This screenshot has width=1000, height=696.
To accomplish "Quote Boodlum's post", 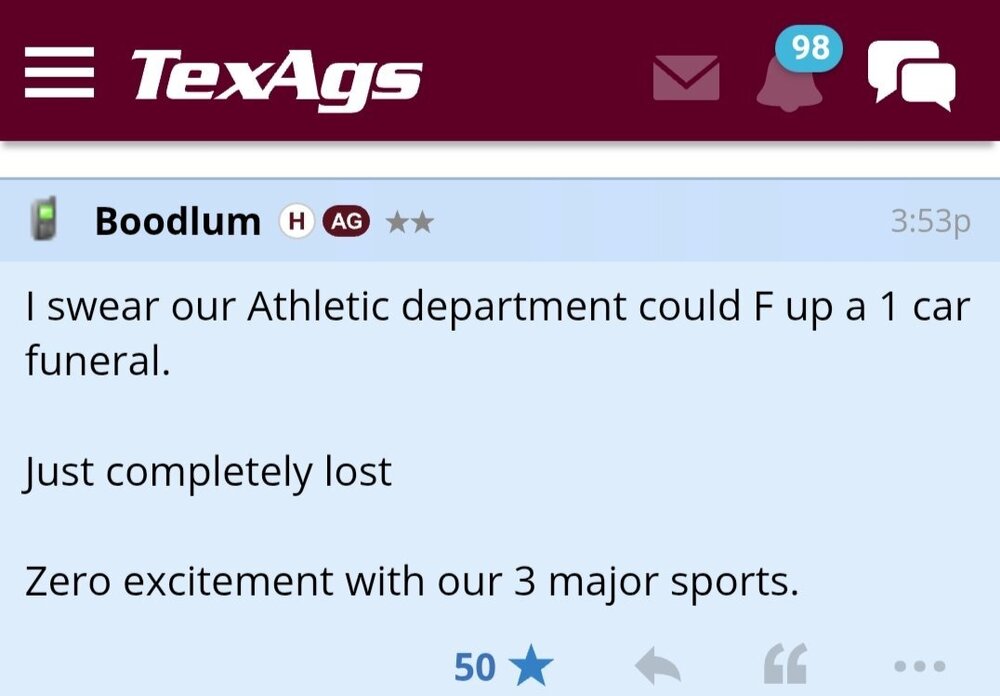I will tap(784, 665).
